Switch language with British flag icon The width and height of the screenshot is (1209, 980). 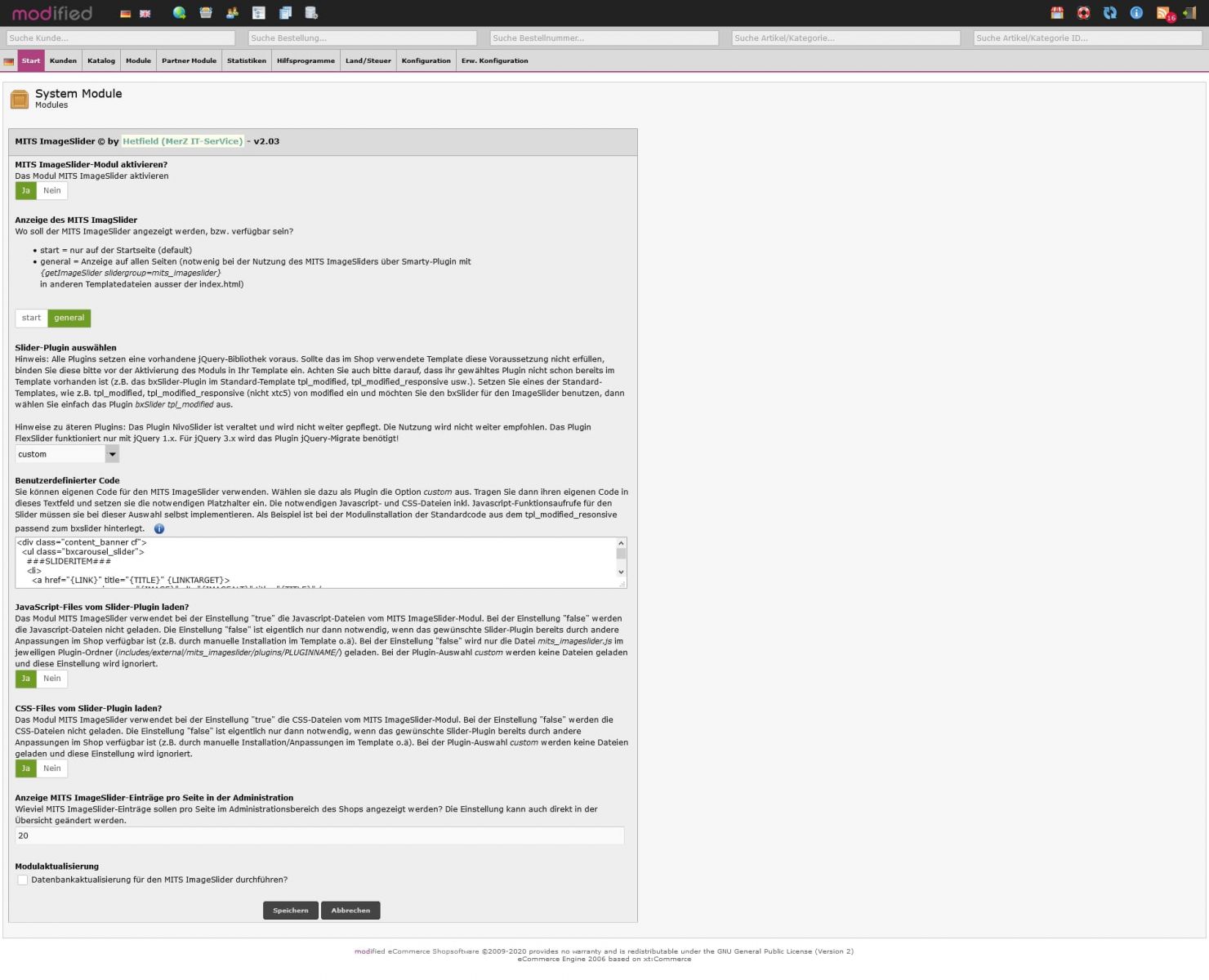(145, 14)
